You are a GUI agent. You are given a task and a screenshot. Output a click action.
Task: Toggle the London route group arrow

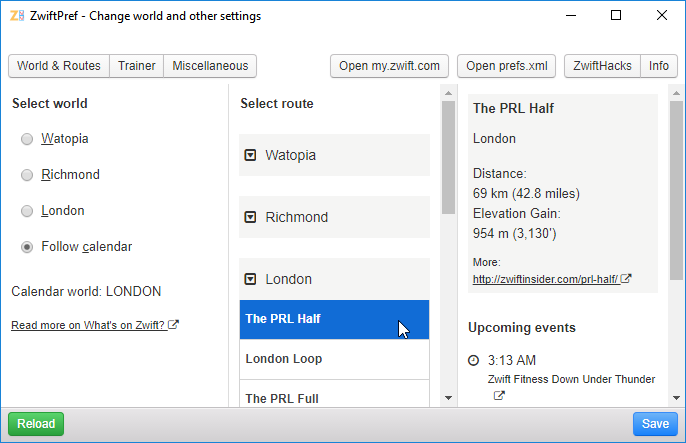tap(250, 279)
